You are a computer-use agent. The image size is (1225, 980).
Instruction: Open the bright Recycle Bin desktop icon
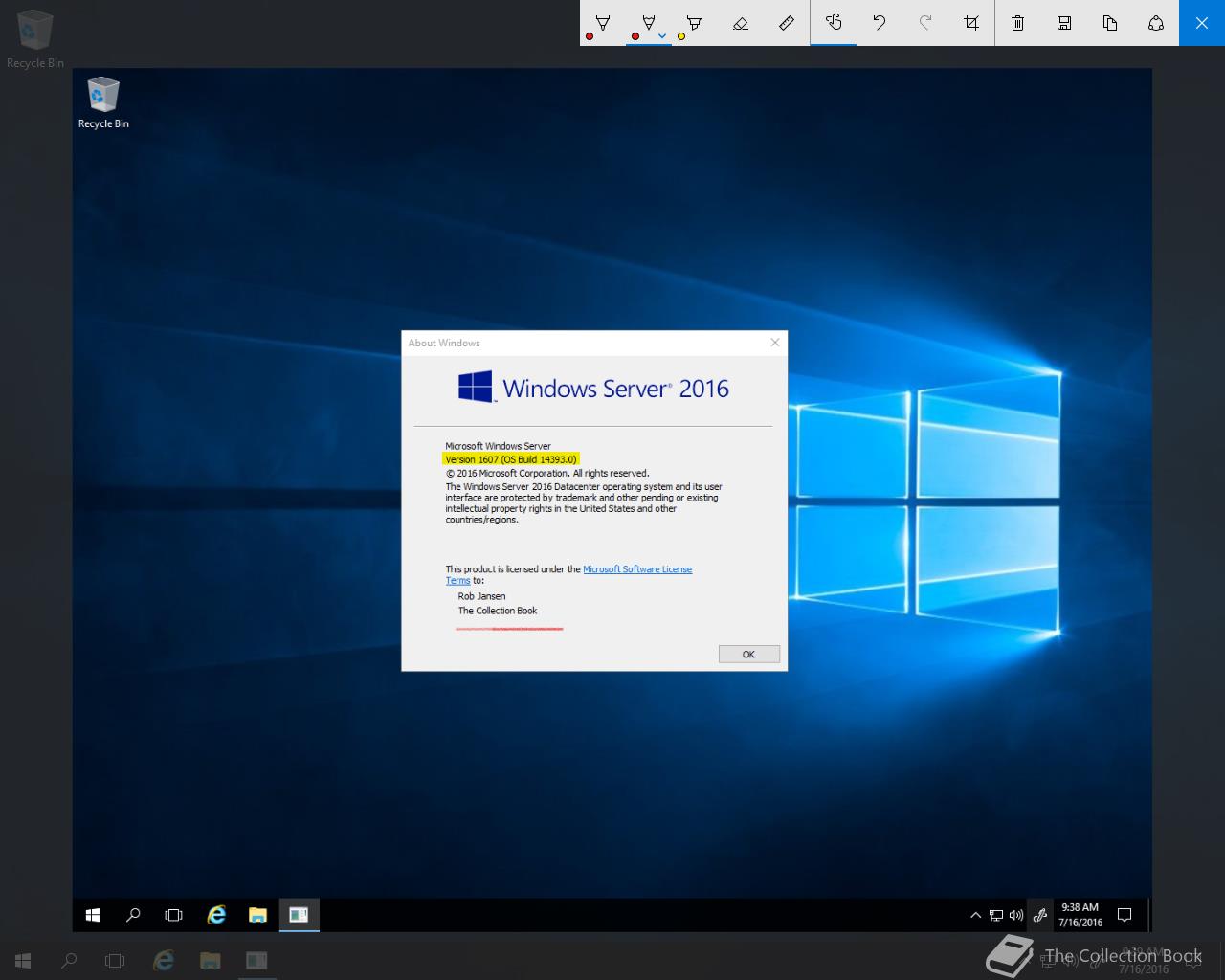(x=103, y=103)
